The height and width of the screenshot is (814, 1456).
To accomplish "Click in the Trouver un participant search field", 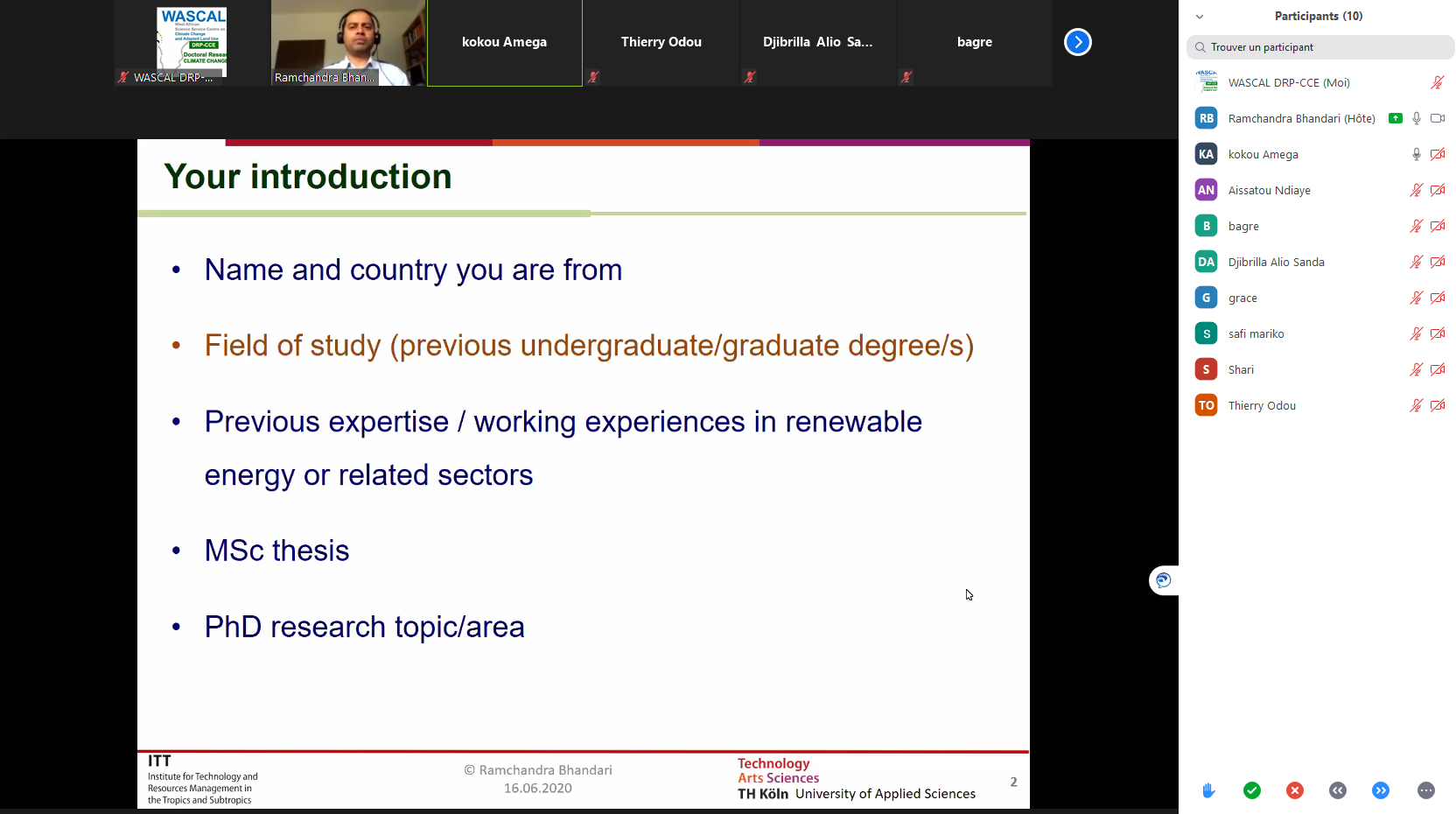I will pos(1321,47).
